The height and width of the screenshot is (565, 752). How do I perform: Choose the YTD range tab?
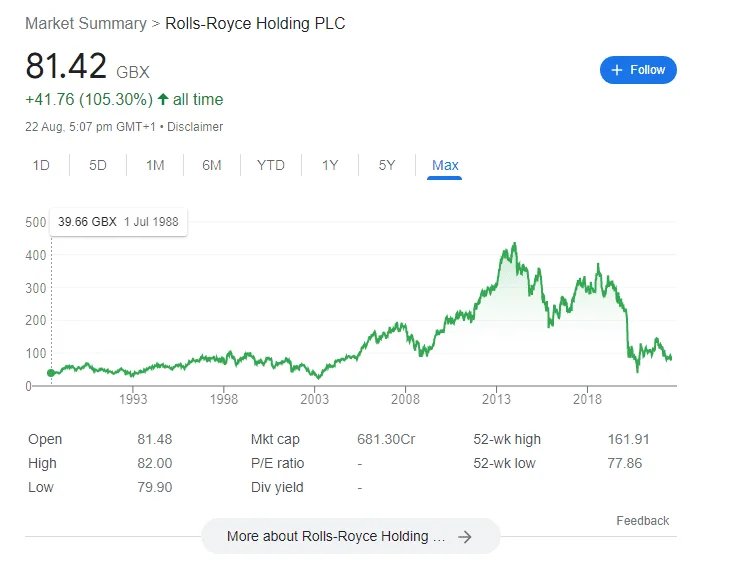[x=270, y=165]
